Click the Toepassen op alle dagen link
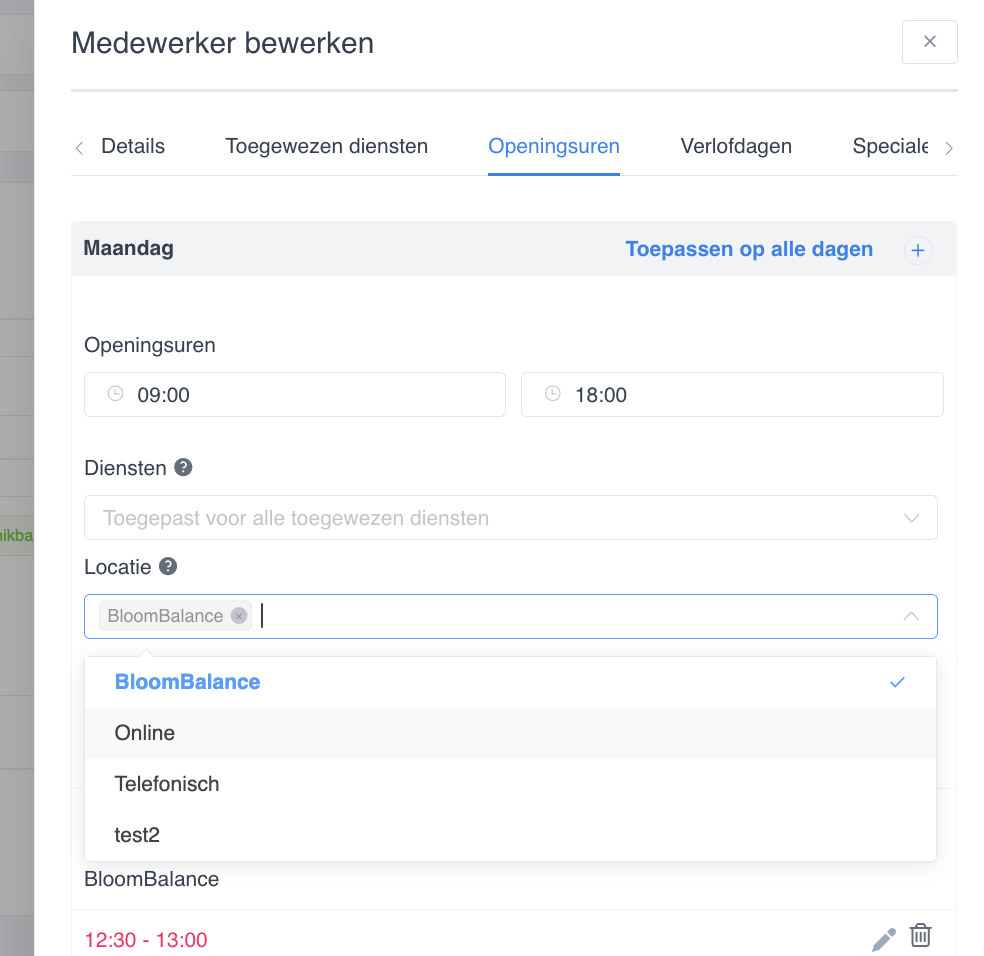Viewport: 984px width, 956px height. (749, 249)
